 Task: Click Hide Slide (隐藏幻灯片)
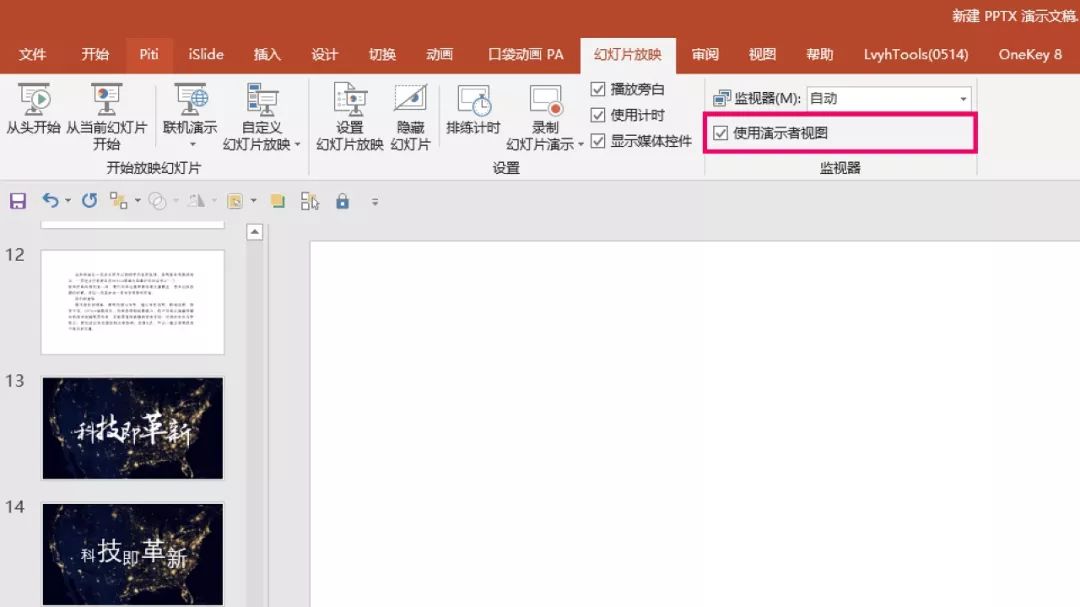[411, 116]
